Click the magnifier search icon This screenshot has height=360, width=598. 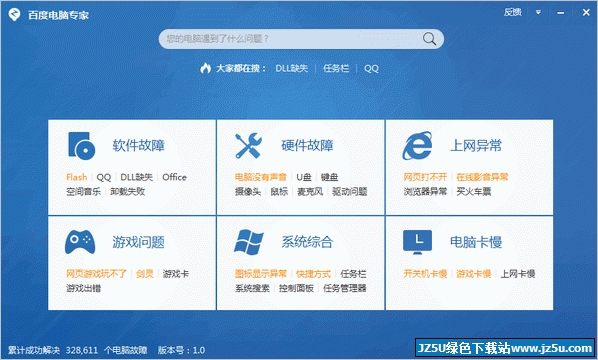(429, 39)
